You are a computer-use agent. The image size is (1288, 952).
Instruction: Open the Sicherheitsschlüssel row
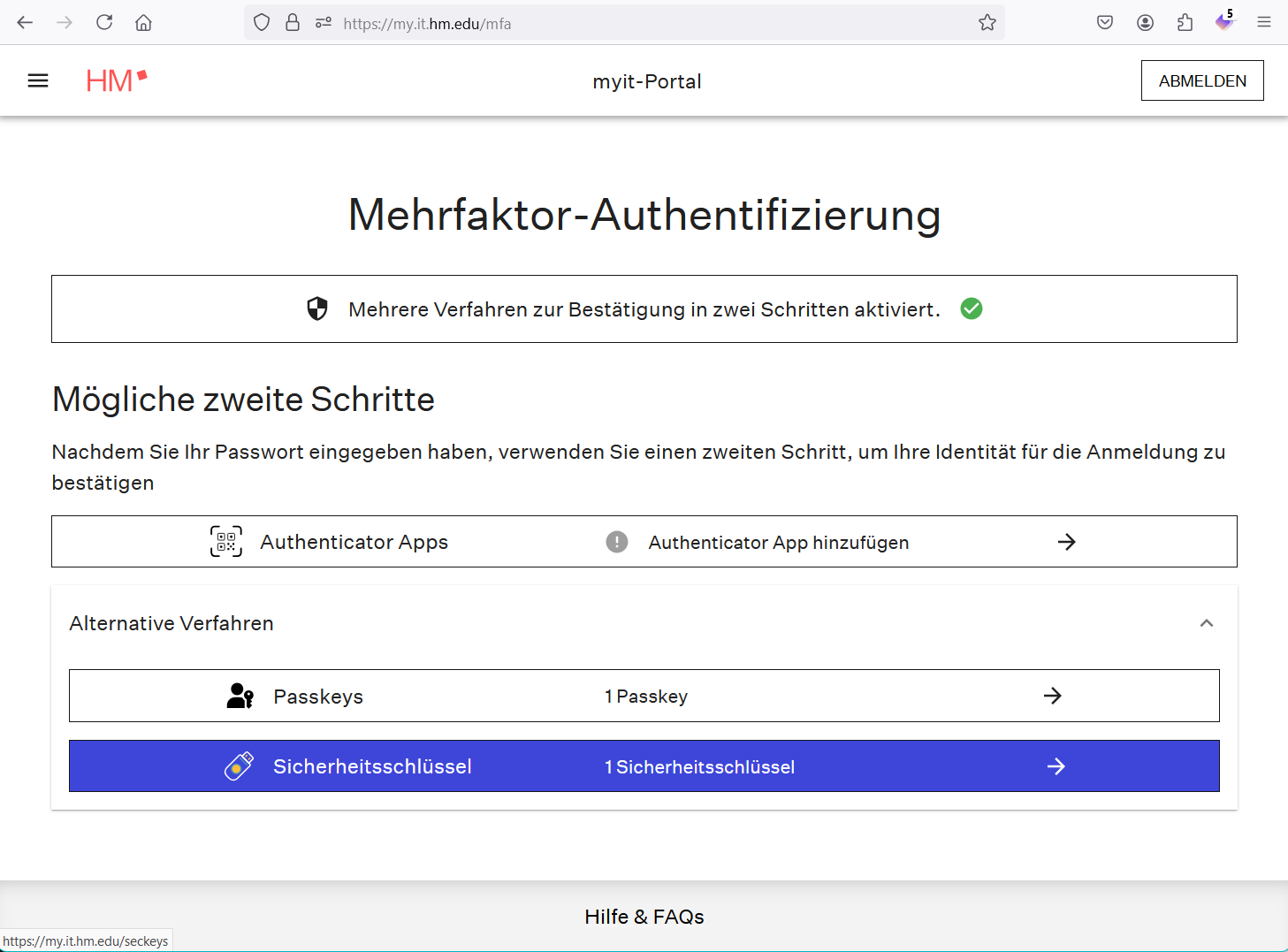(x=644, y=766)
